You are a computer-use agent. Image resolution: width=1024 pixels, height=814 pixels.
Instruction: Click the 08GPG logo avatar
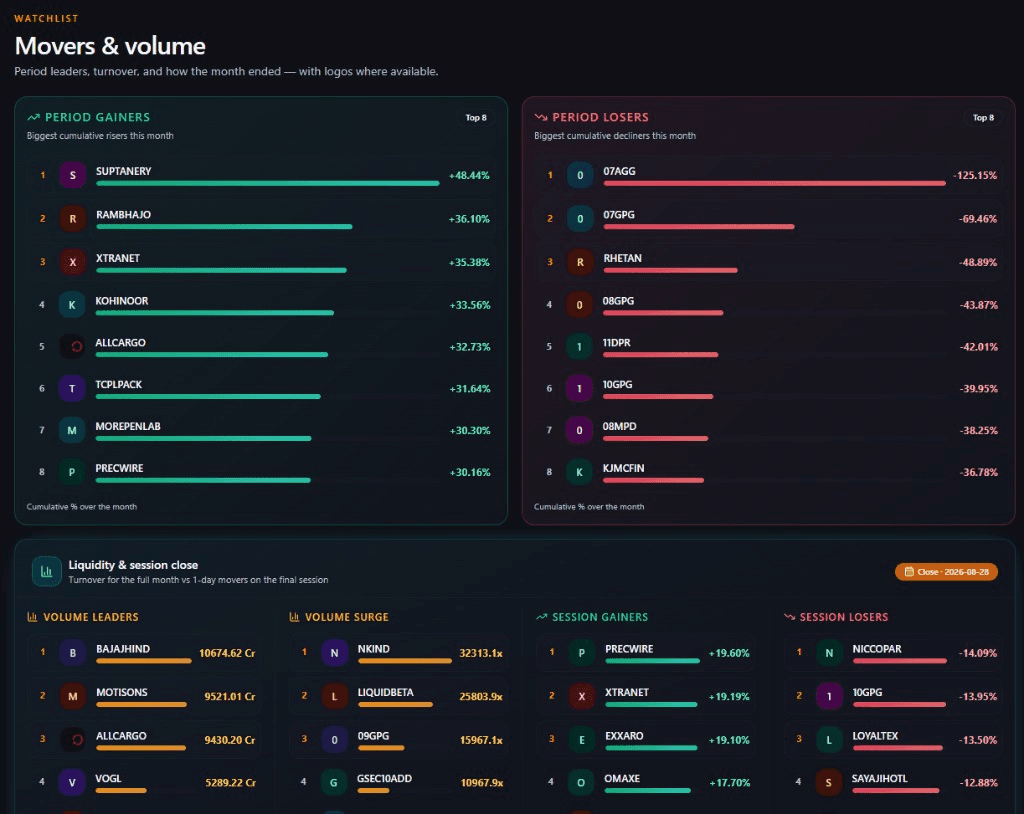click(579, 305)
